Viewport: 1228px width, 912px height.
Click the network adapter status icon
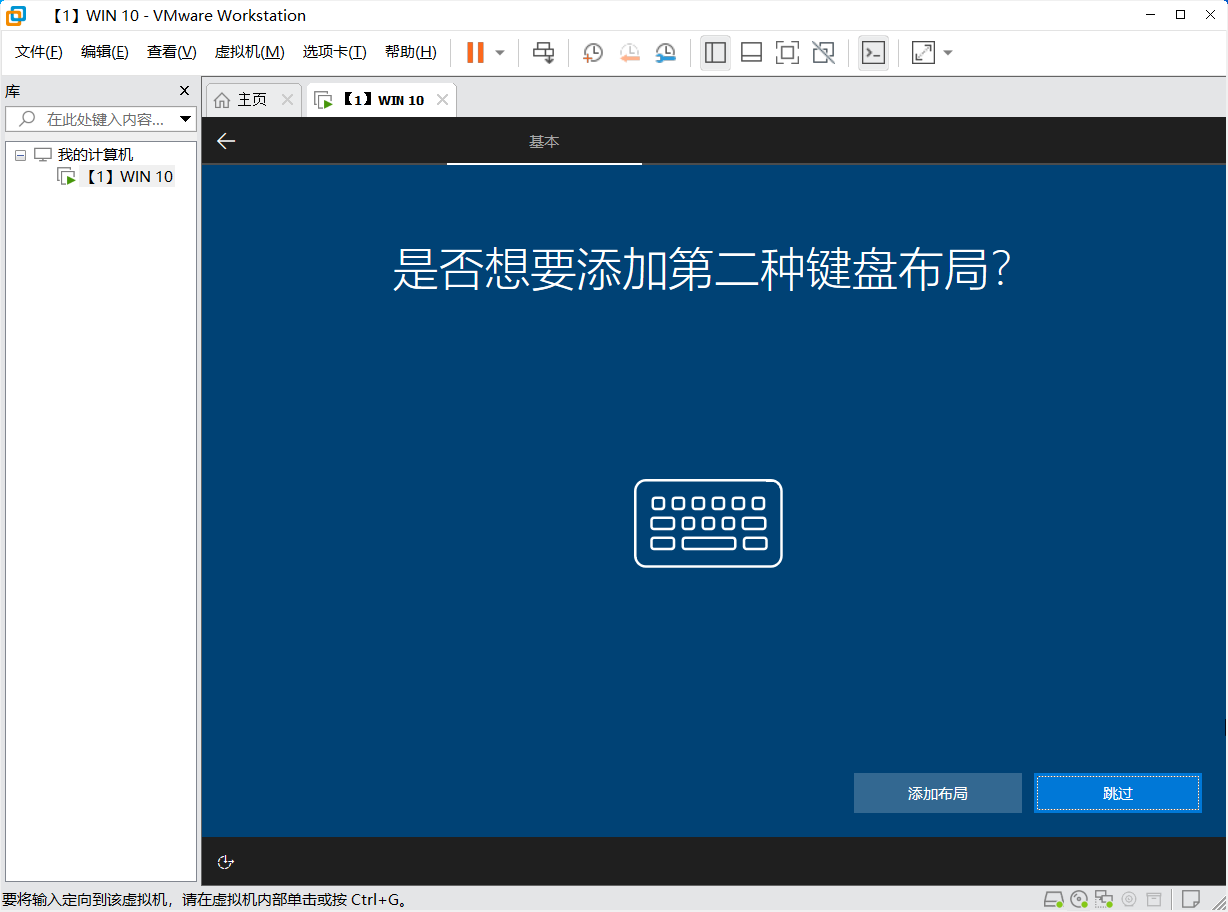click(1104, 899)
